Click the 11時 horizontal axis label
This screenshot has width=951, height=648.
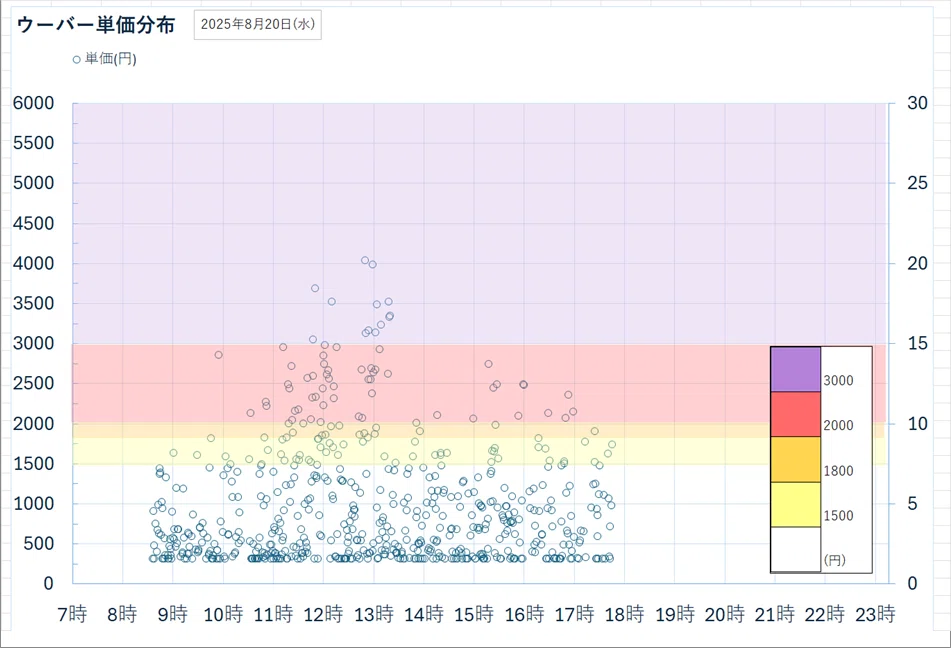coord(274,614)
